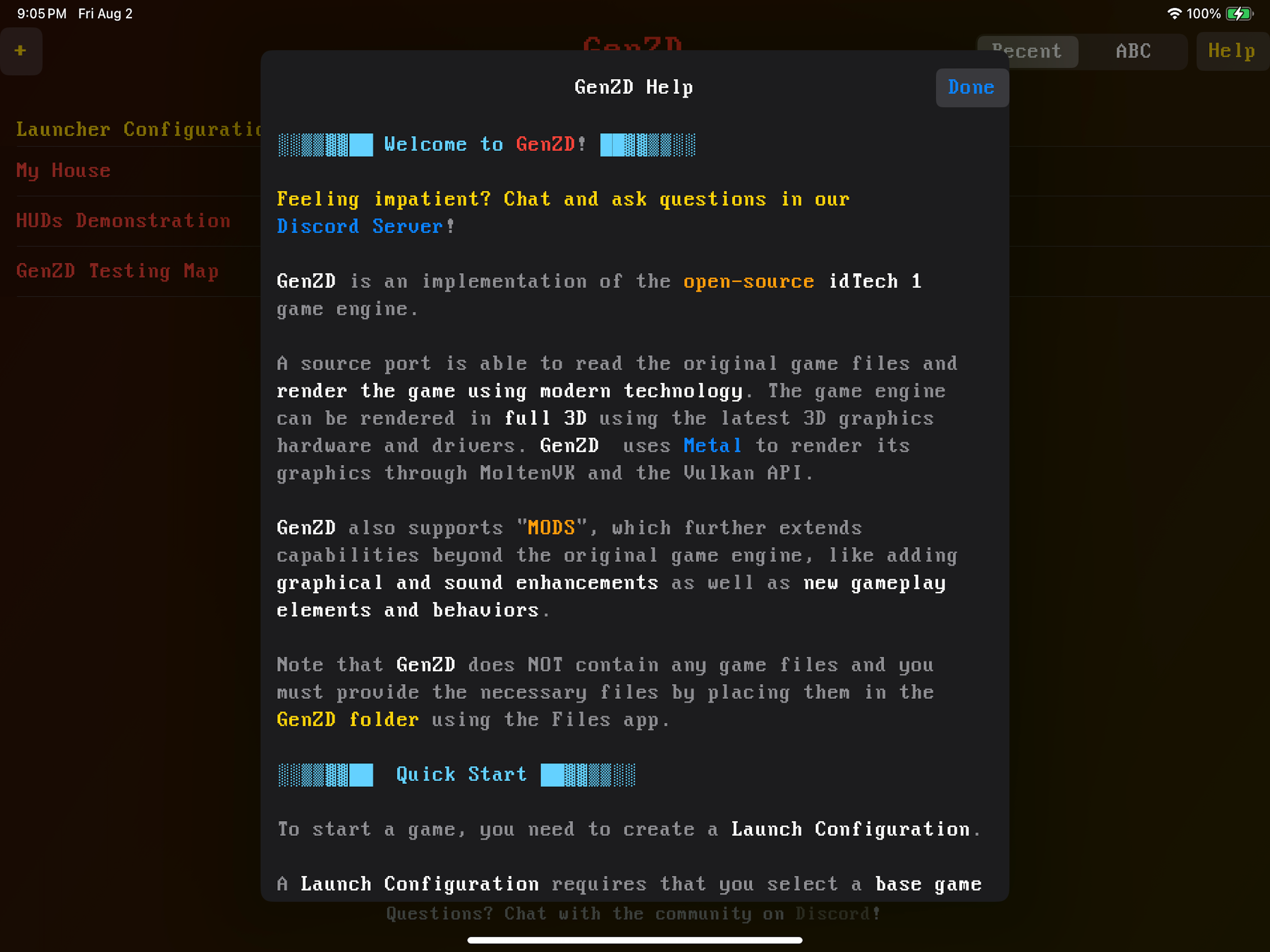Open the Discord Server link

point(360,226)
